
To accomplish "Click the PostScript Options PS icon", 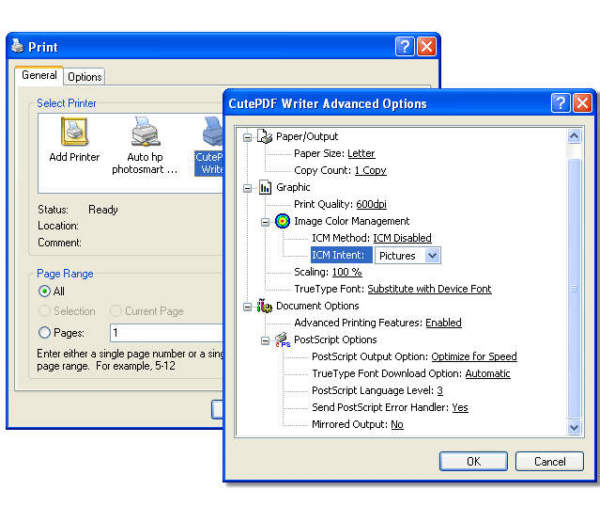I will [x=283, y=340].
